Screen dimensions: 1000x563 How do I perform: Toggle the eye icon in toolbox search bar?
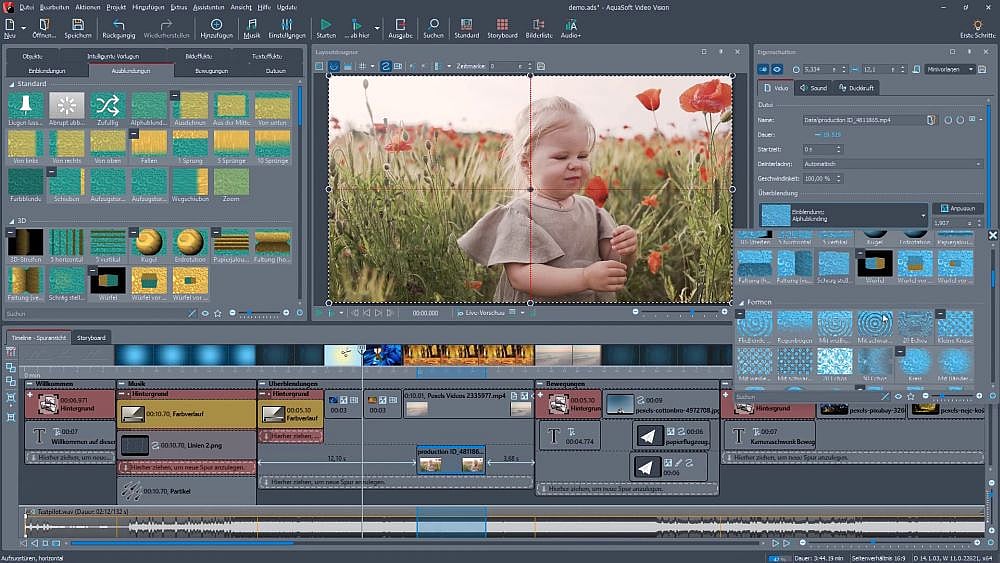tap(206, 313)
